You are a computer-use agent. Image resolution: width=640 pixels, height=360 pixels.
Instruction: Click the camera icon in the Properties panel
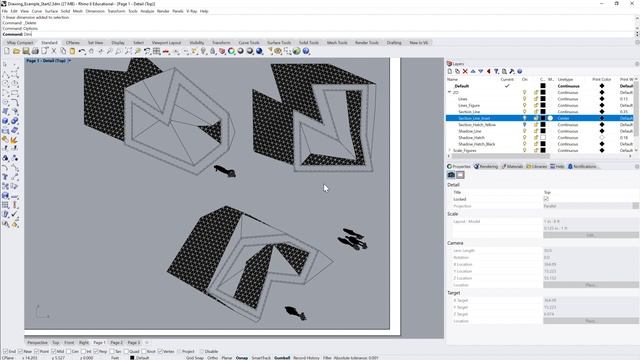coord(451,175)
